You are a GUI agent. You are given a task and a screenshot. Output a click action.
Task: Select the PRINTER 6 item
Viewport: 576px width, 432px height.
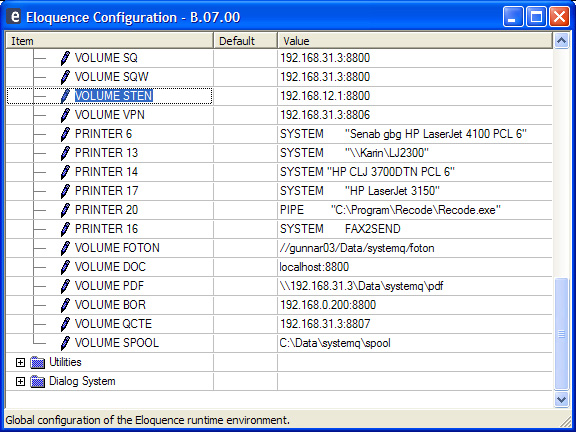tap(104, 134)
